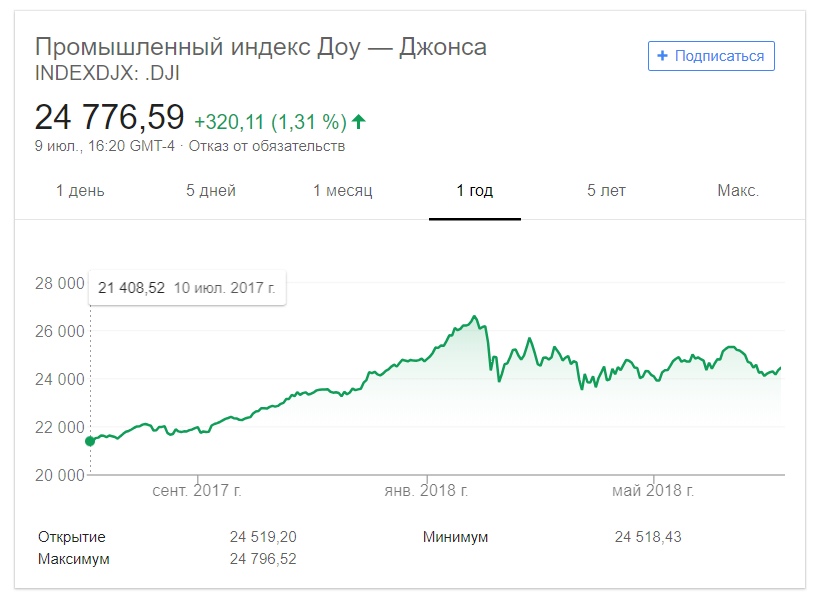Click the май 2018 г. axis label
819x603 pixels.
[654, 492]
